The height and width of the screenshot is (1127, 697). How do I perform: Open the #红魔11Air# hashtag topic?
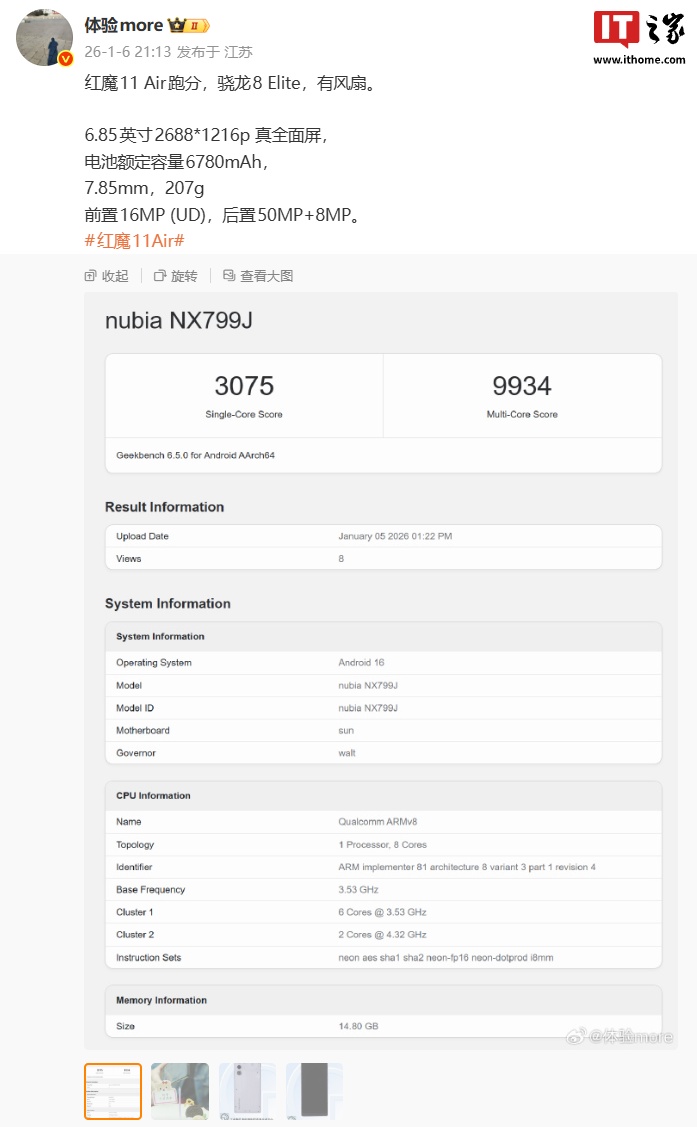(x=134, y=240)
